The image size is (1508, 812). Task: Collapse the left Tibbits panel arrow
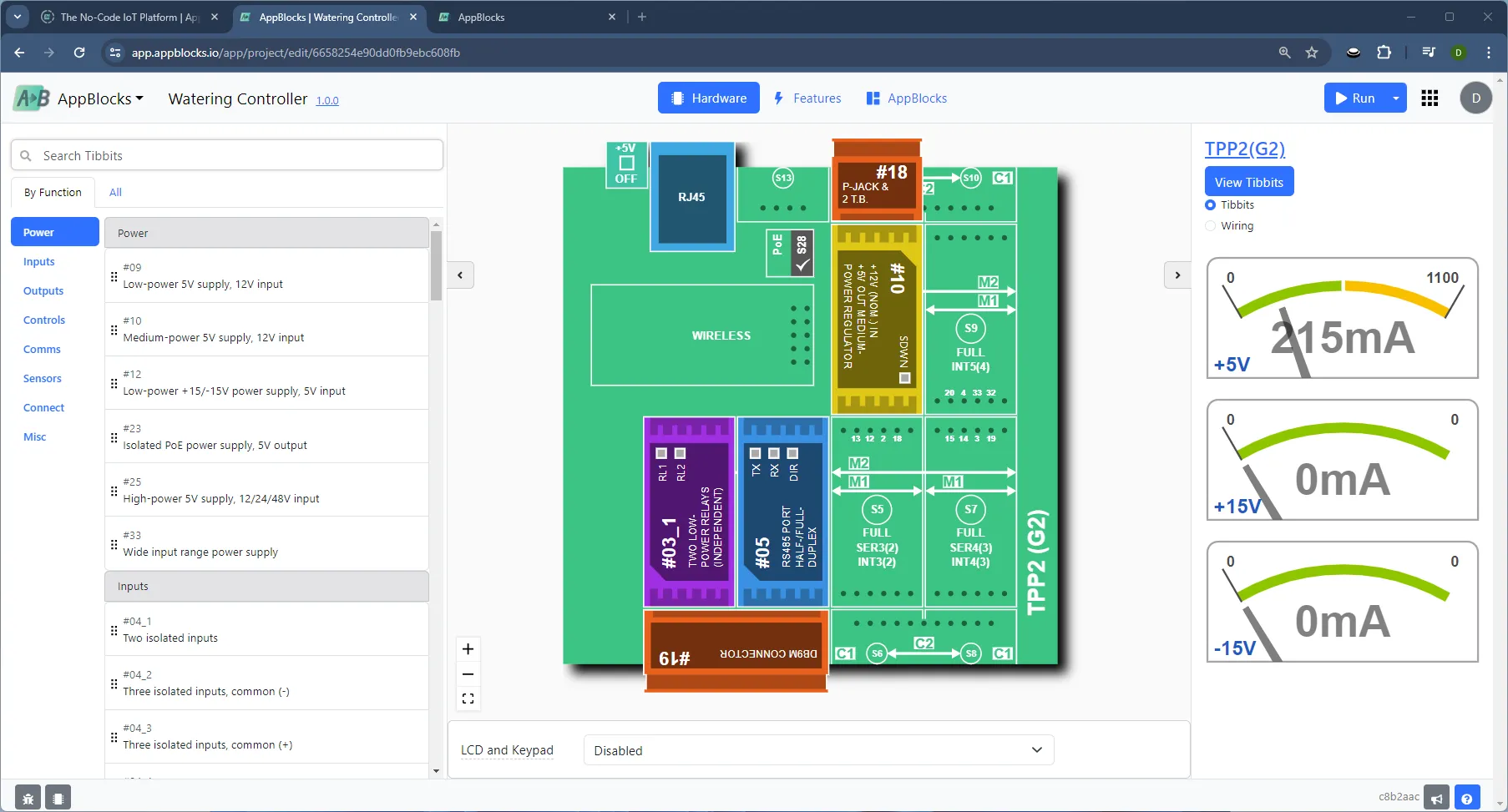(460, 275)
